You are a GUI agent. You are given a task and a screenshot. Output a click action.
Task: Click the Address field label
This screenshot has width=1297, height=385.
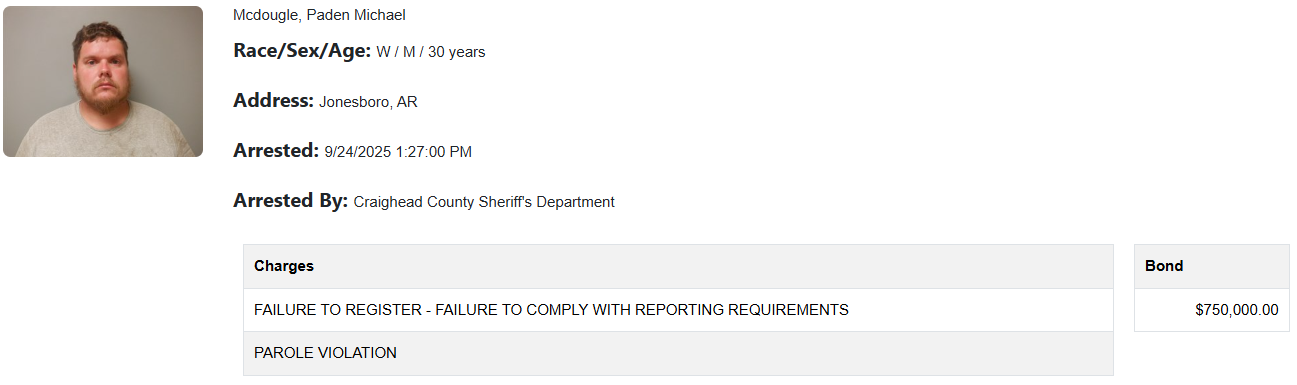[274, 101]
